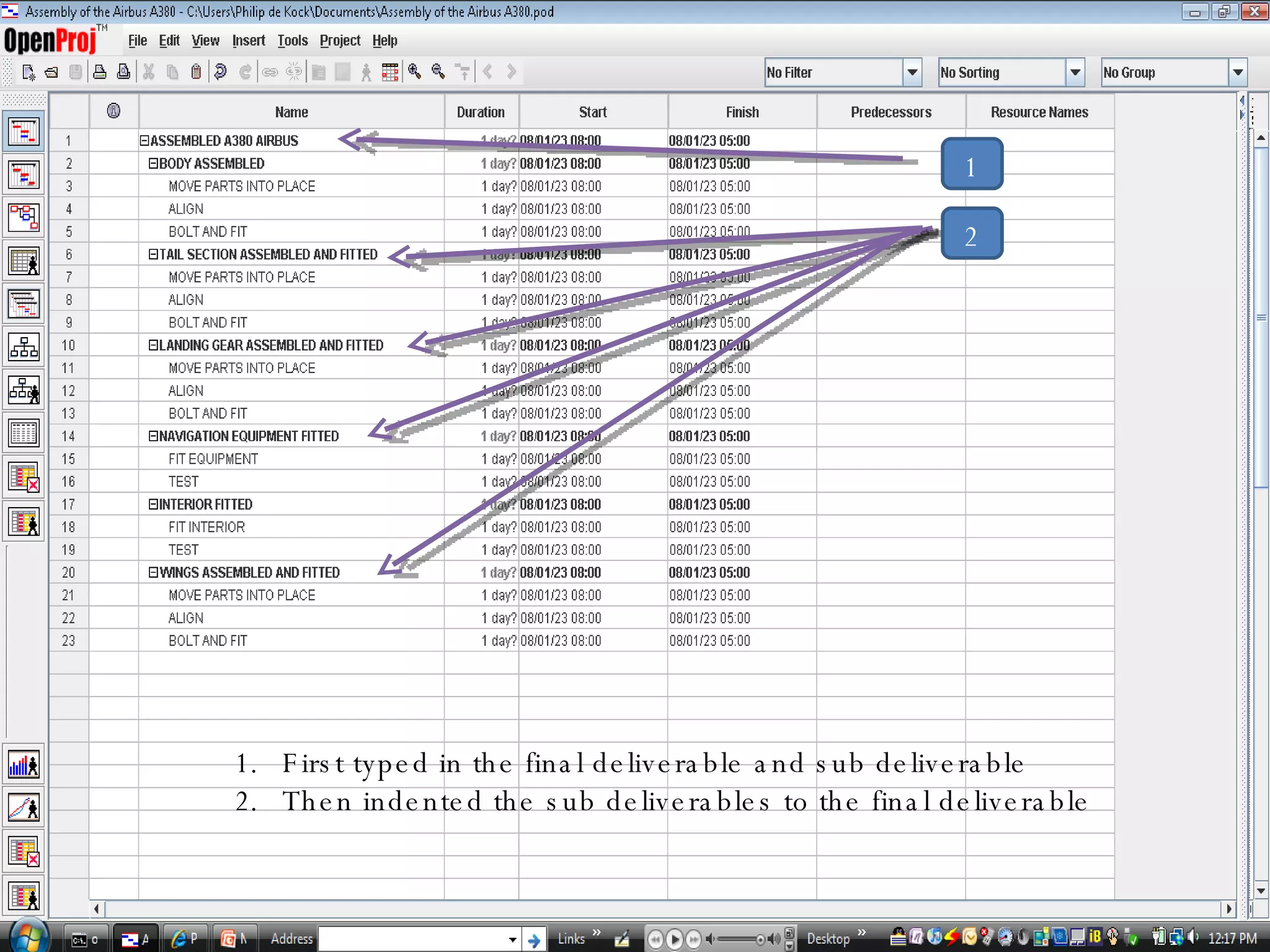This screenshot has width=1270, height=952.
Task: Click the Open file toolbar icon
Action: (51, 73)
